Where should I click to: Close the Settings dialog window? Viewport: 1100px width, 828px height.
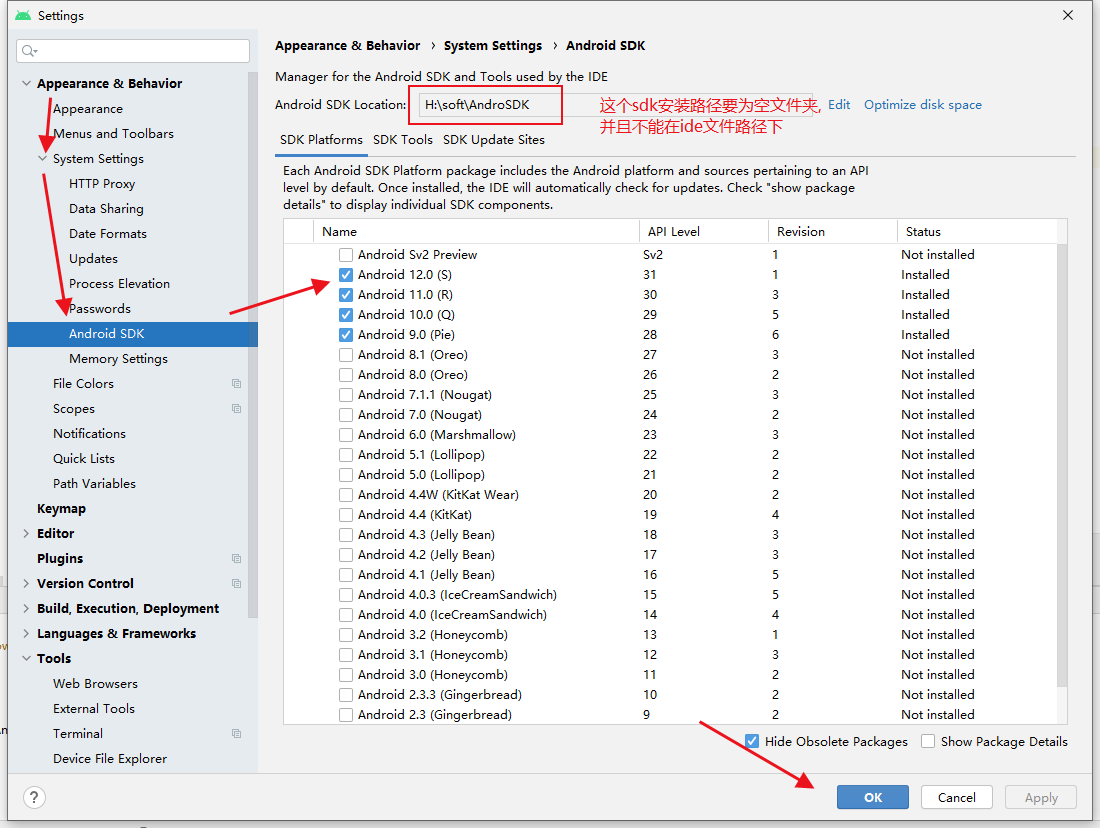pyautogui.click(x=1068, y=15)
